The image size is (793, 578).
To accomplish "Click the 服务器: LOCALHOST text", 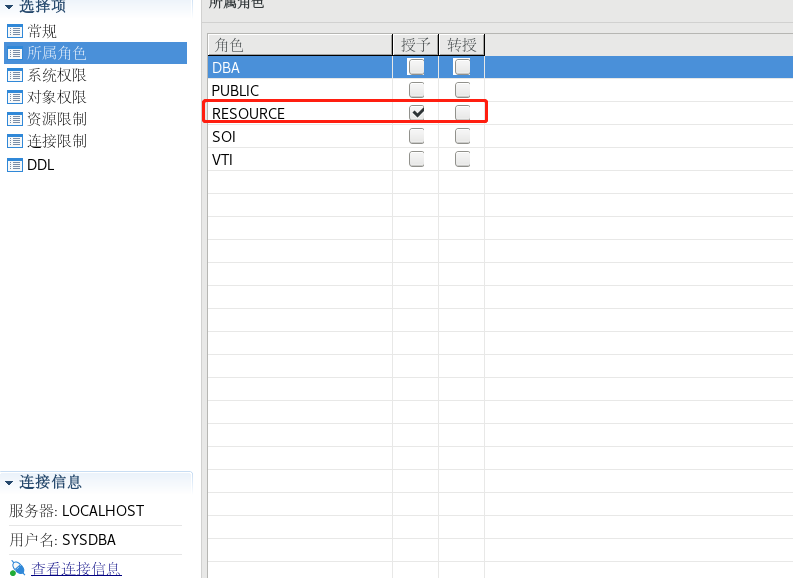I will (76, 511).
